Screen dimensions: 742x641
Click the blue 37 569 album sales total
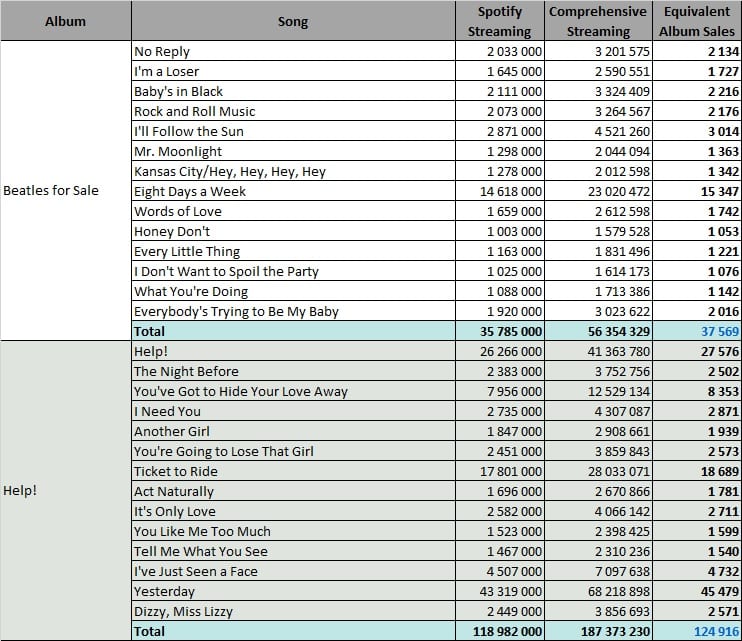tap(697, 331)
